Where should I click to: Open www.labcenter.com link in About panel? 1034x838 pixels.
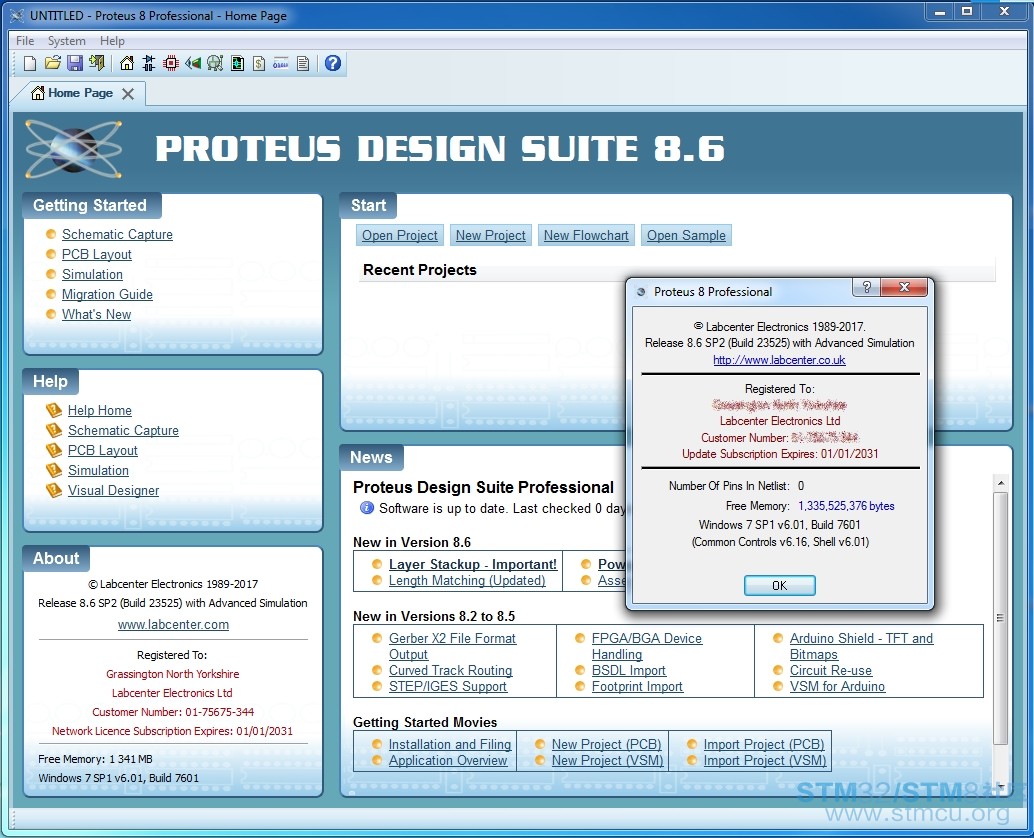pos(173,624)
